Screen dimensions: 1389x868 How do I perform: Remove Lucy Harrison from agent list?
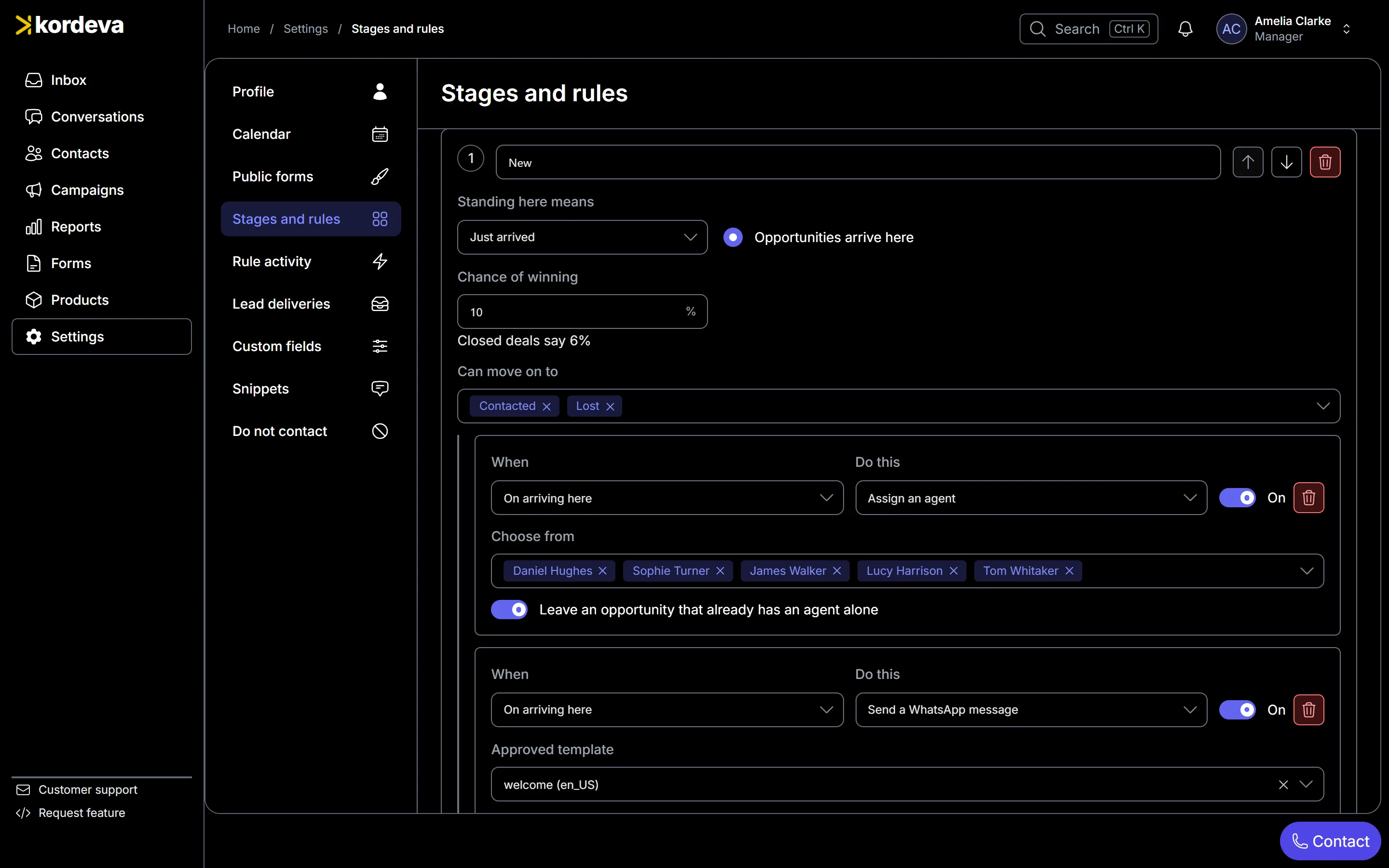[953, 570]
